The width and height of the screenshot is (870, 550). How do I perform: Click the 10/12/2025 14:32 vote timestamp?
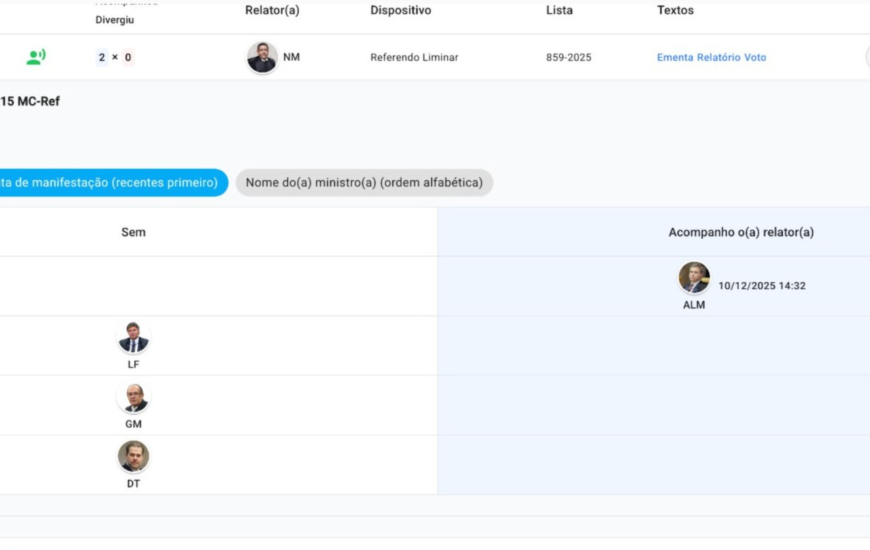tap(761, 286)
